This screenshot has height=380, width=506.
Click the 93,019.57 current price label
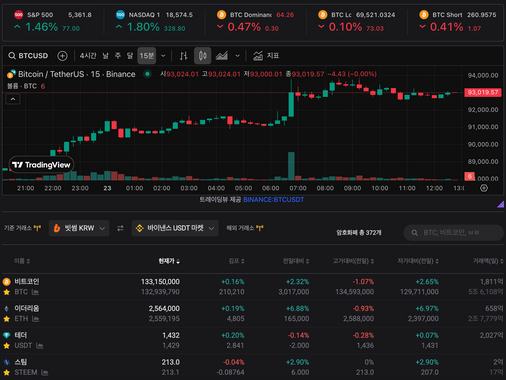[483, 92]
